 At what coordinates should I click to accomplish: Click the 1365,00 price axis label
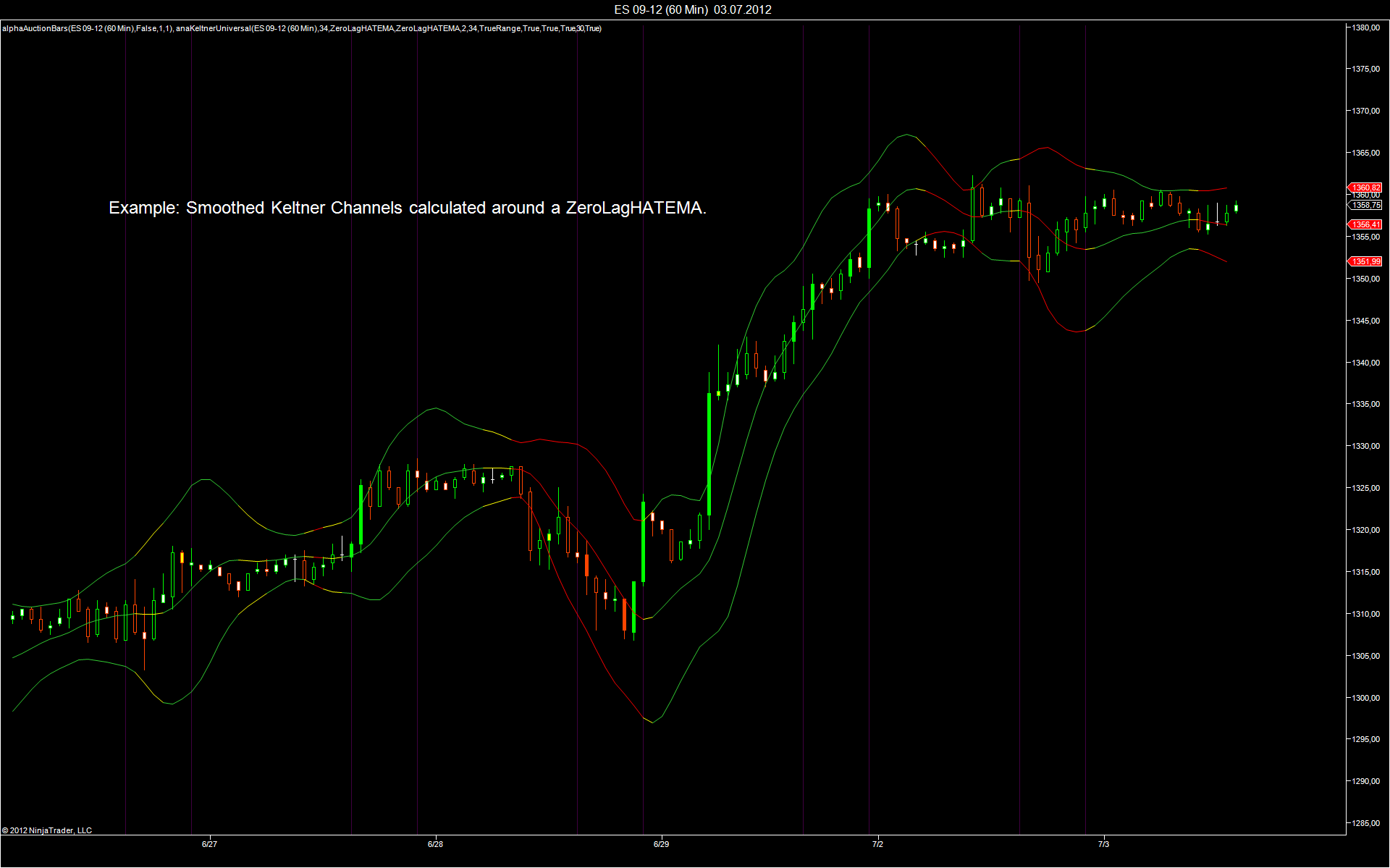(x=1366, y=153)
